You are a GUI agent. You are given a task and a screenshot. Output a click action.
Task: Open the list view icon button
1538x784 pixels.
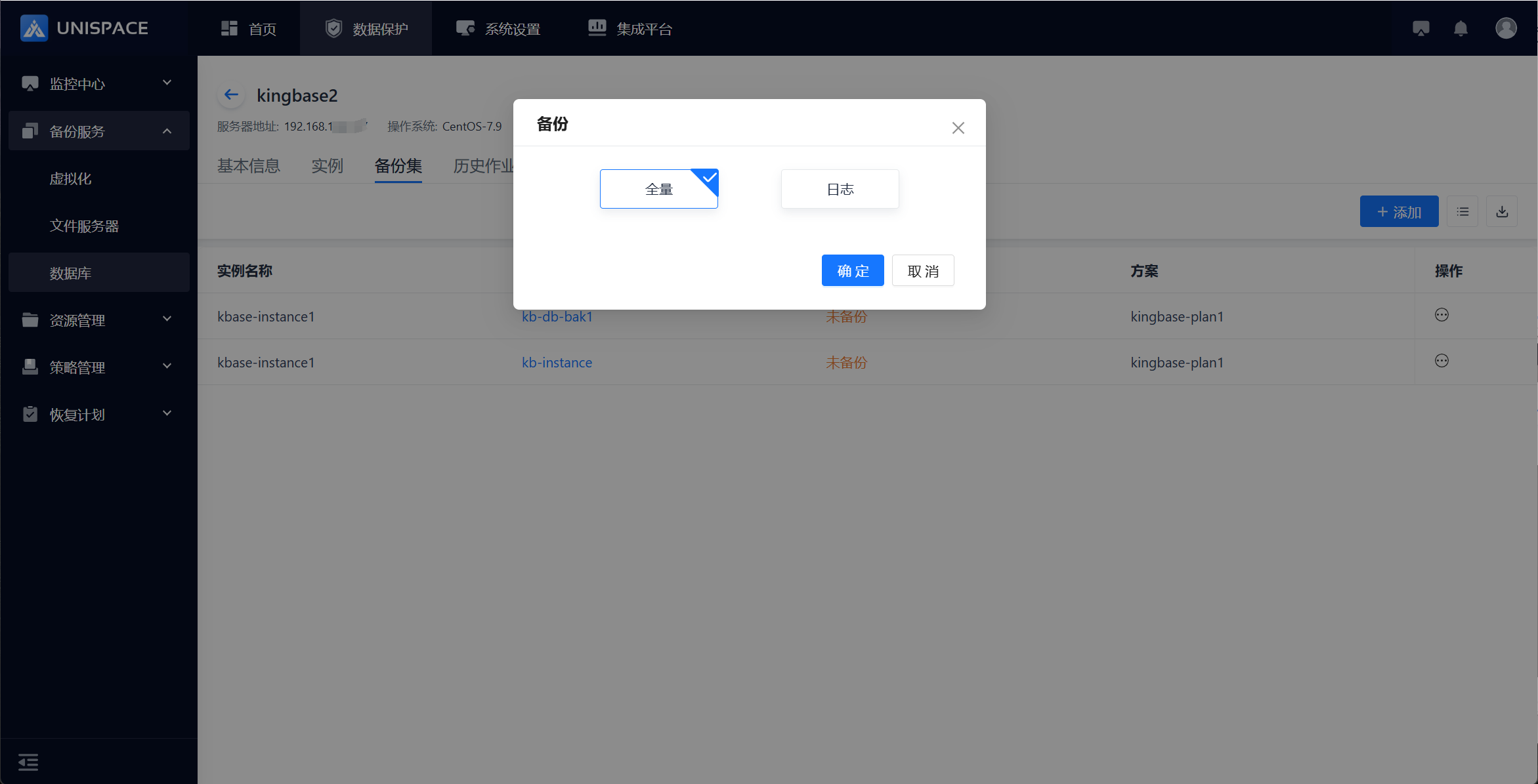coord(1463,211)
